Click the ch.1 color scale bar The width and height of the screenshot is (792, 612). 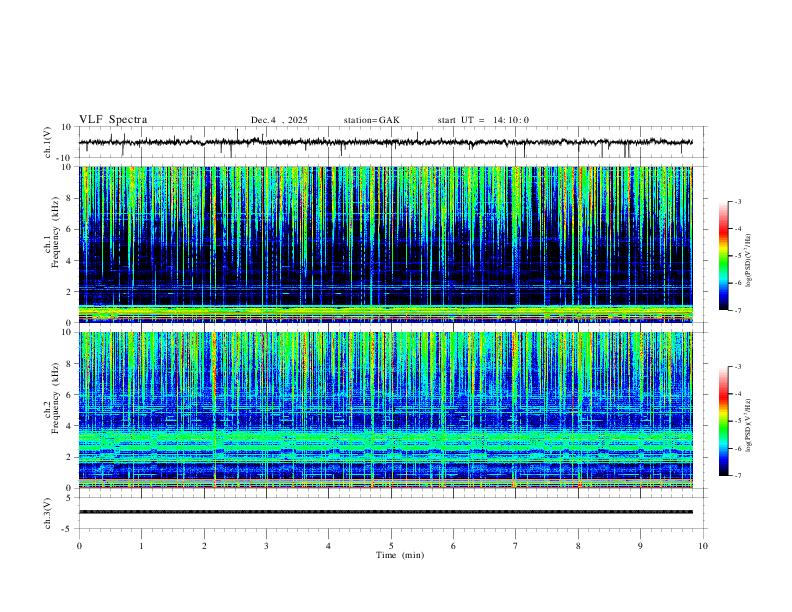pos(723,256)
